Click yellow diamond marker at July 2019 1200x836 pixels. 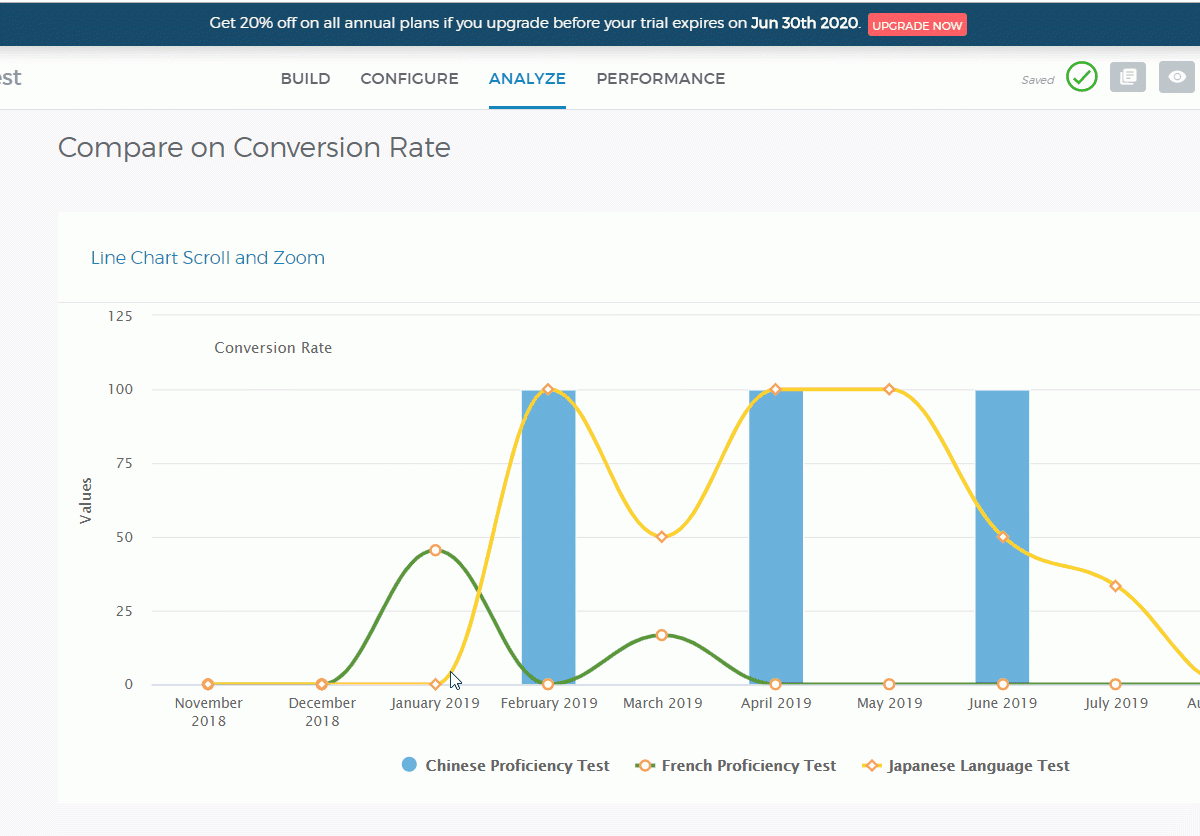[x=1115, y=586]
